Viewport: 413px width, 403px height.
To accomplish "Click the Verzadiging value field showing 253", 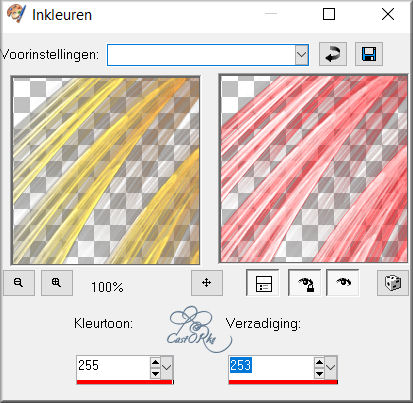I will 271,366.
